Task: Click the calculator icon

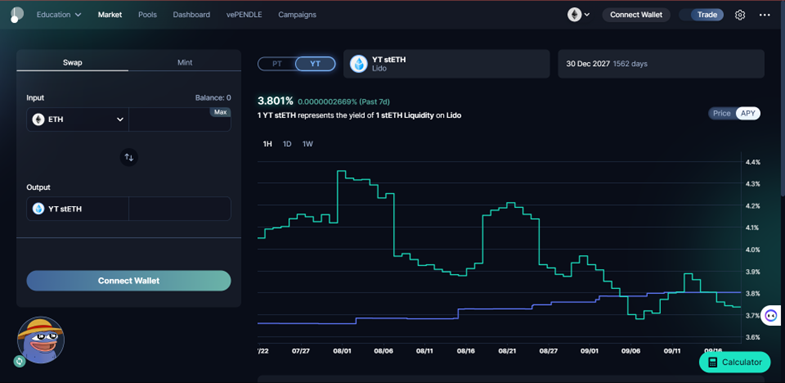Action: pyautogui.click(x=713, y=362)
